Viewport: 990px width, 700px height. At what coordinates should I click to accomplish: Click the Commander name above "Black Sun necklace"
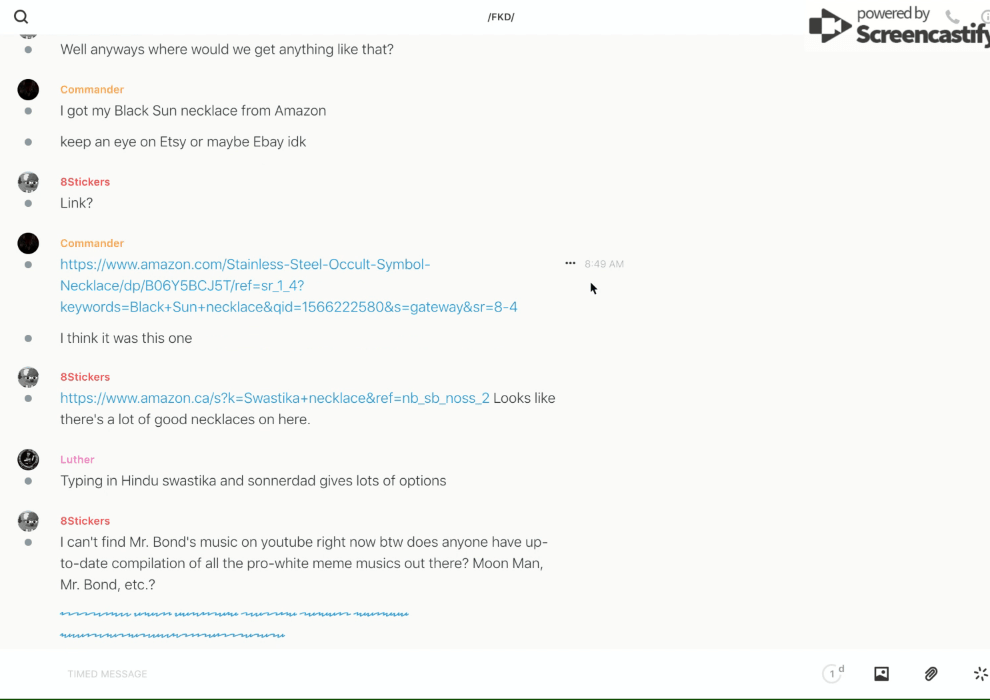coord(92,89)
